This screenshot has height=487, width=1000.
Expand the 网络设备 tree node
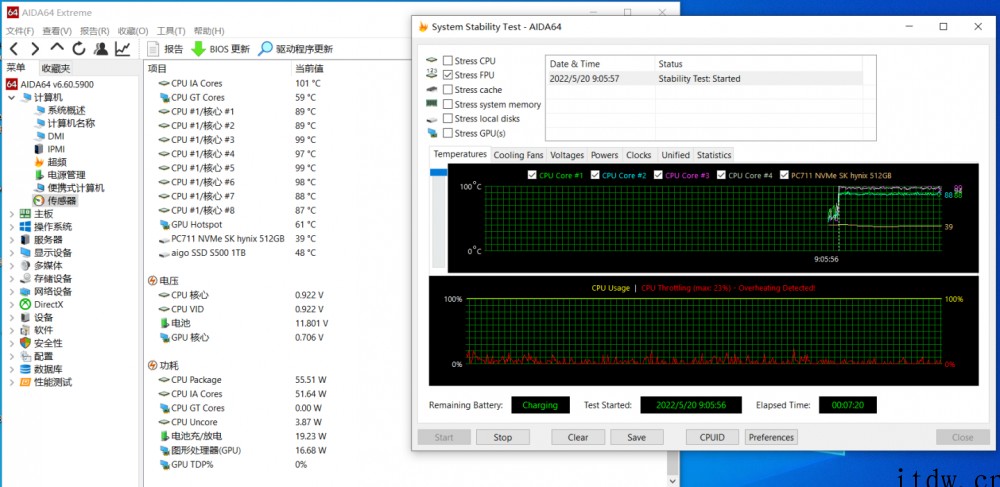click(11, 291)
